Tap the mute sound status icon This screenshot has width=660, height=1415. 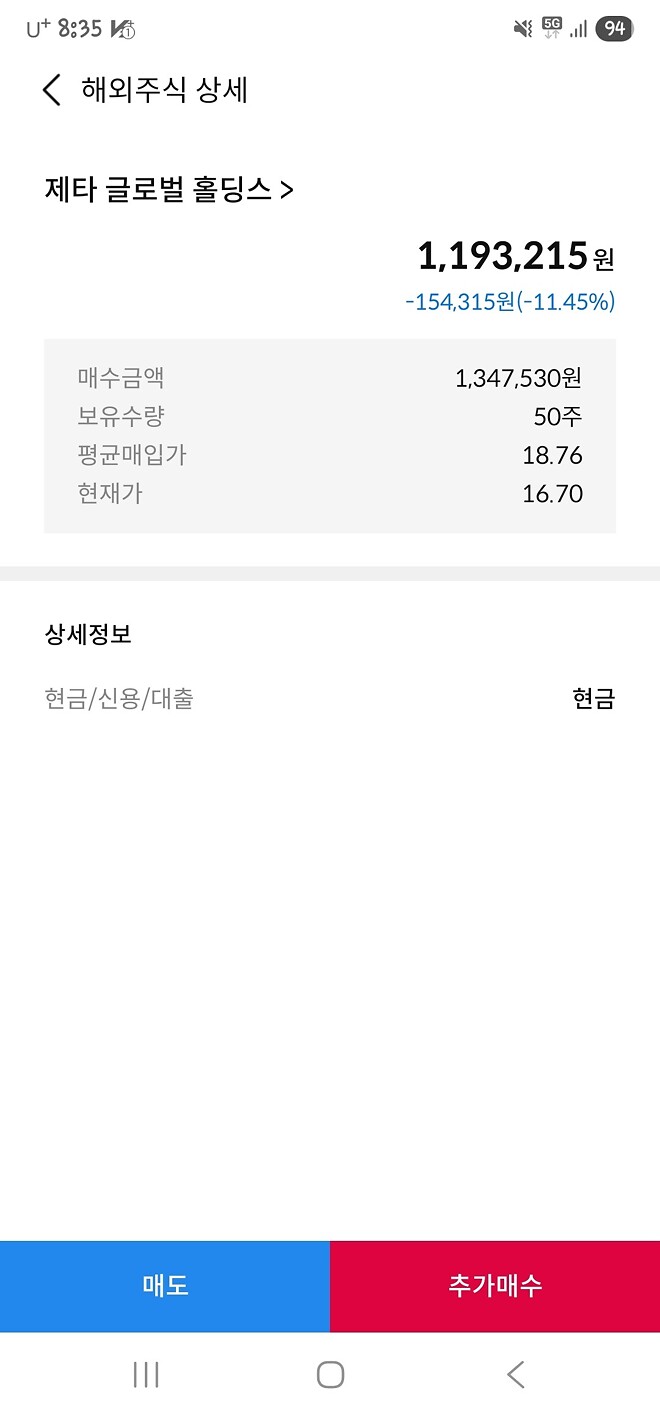pyautogui.click(x=521, y=29)
